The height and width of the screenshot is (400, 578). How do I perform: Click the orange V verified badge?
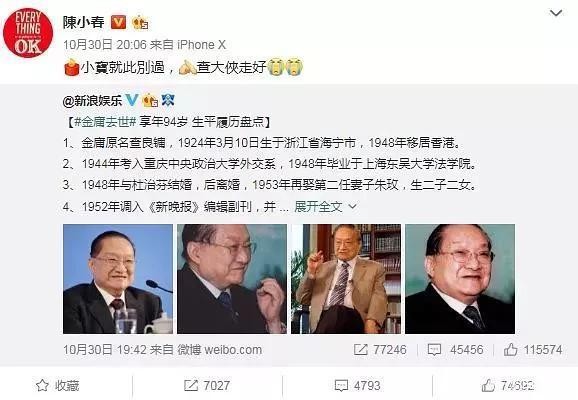118,22
